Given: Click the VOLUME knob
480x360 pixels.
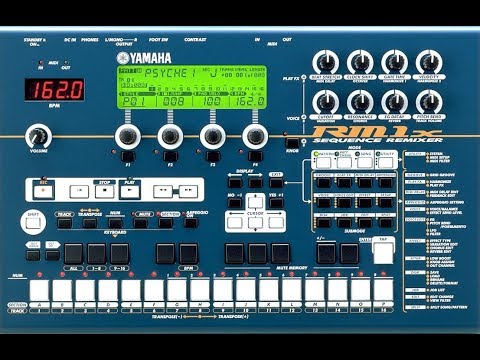Looking at the screenshot, I should 38,136.
